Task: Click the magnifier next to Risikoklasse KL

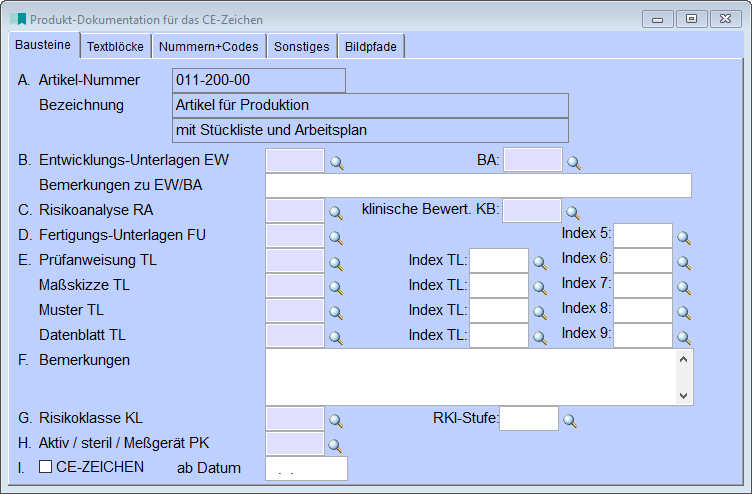Action: pyautogui.click(x=336, y=420)
